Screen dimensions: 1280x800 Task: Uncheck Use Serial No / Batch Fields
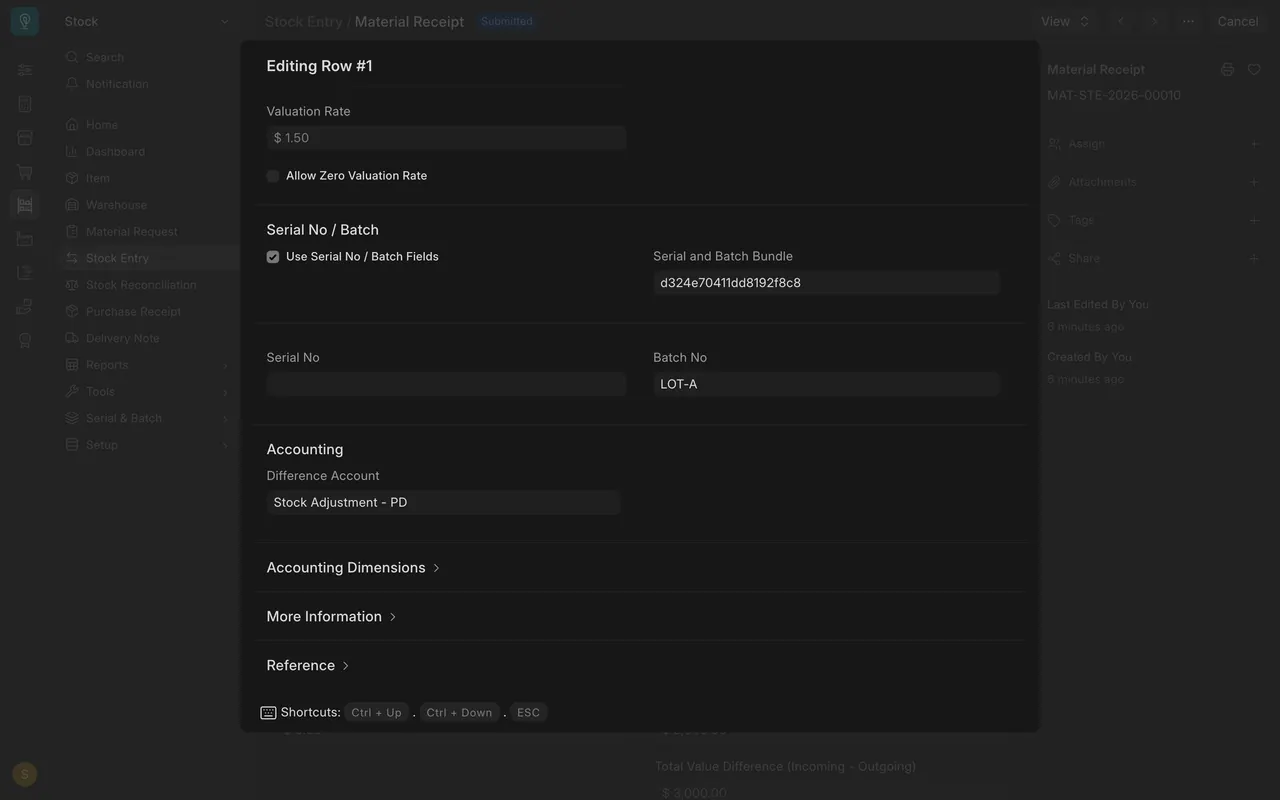pyautogui.click(x=273, y=257)
